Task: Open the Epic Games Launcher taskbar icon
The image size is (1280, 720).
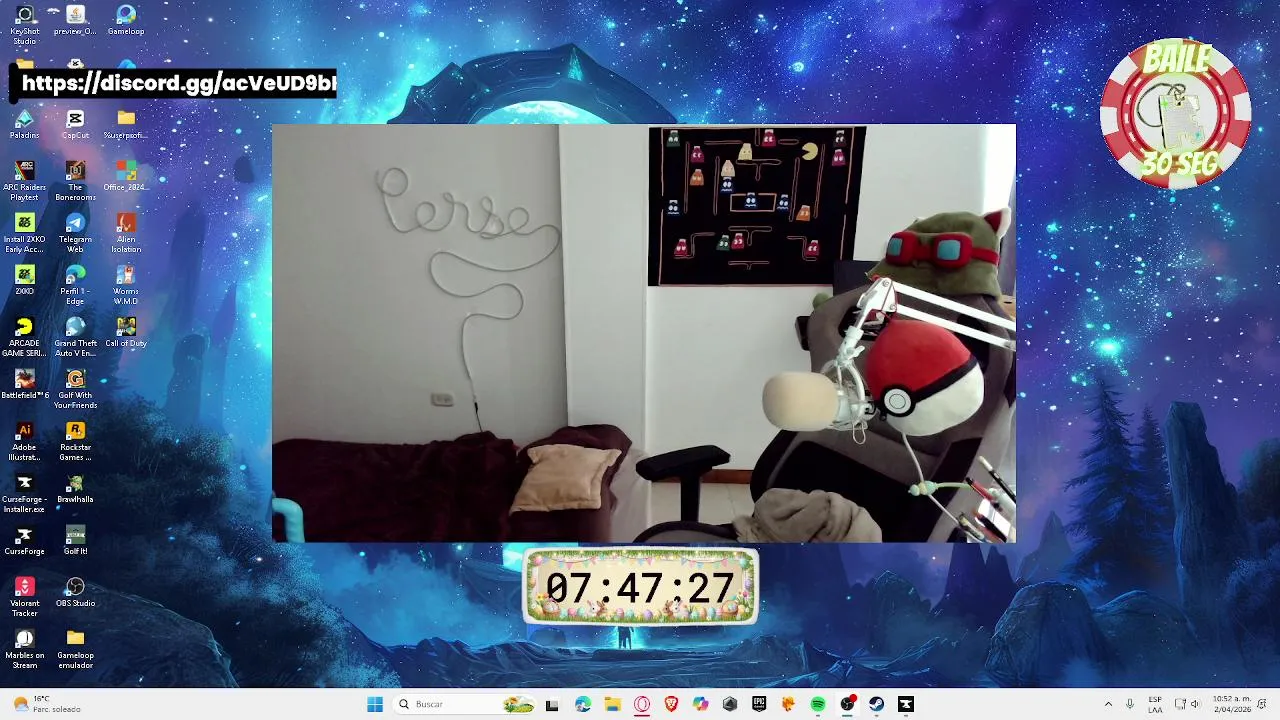Action: 759,704
